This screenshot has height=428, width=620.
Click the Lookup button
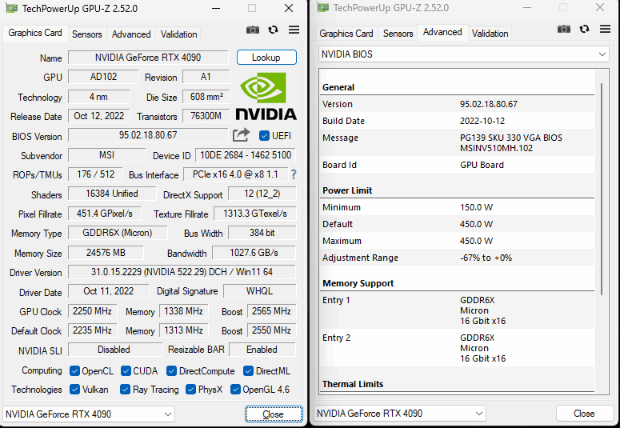click(267, 57)
